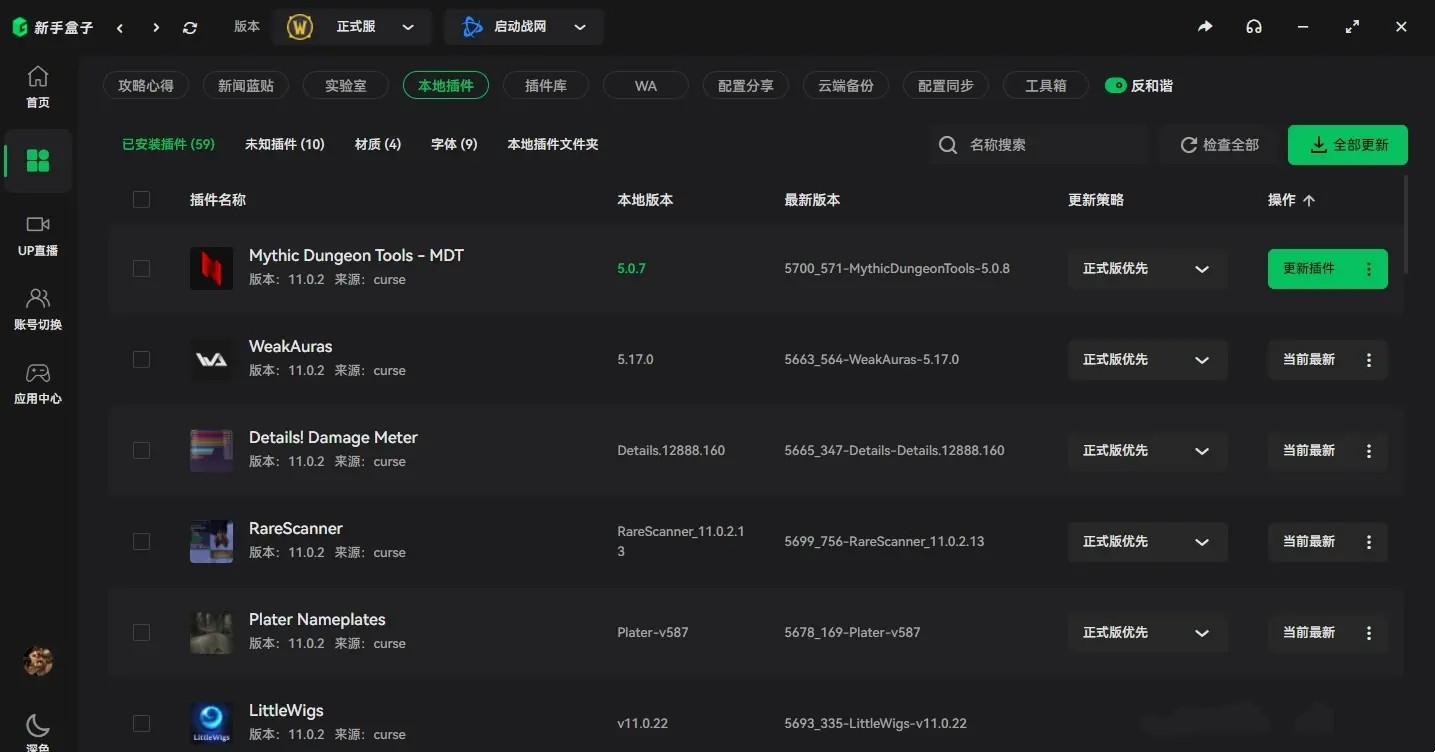Open update policy dropdown for Mythic Dungeon Tools
This screenshot has height=752, width=1435.
[x=1147, y=269]
